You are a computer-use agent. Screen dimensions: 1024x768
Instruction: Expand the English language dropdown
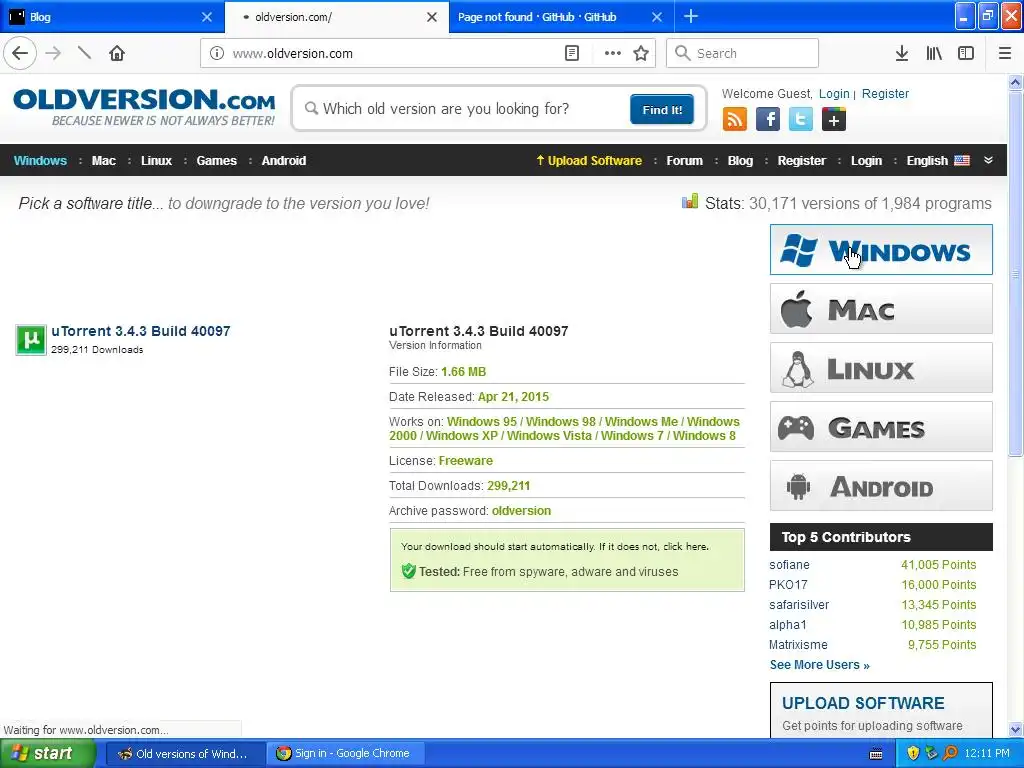tap(938, 161)
